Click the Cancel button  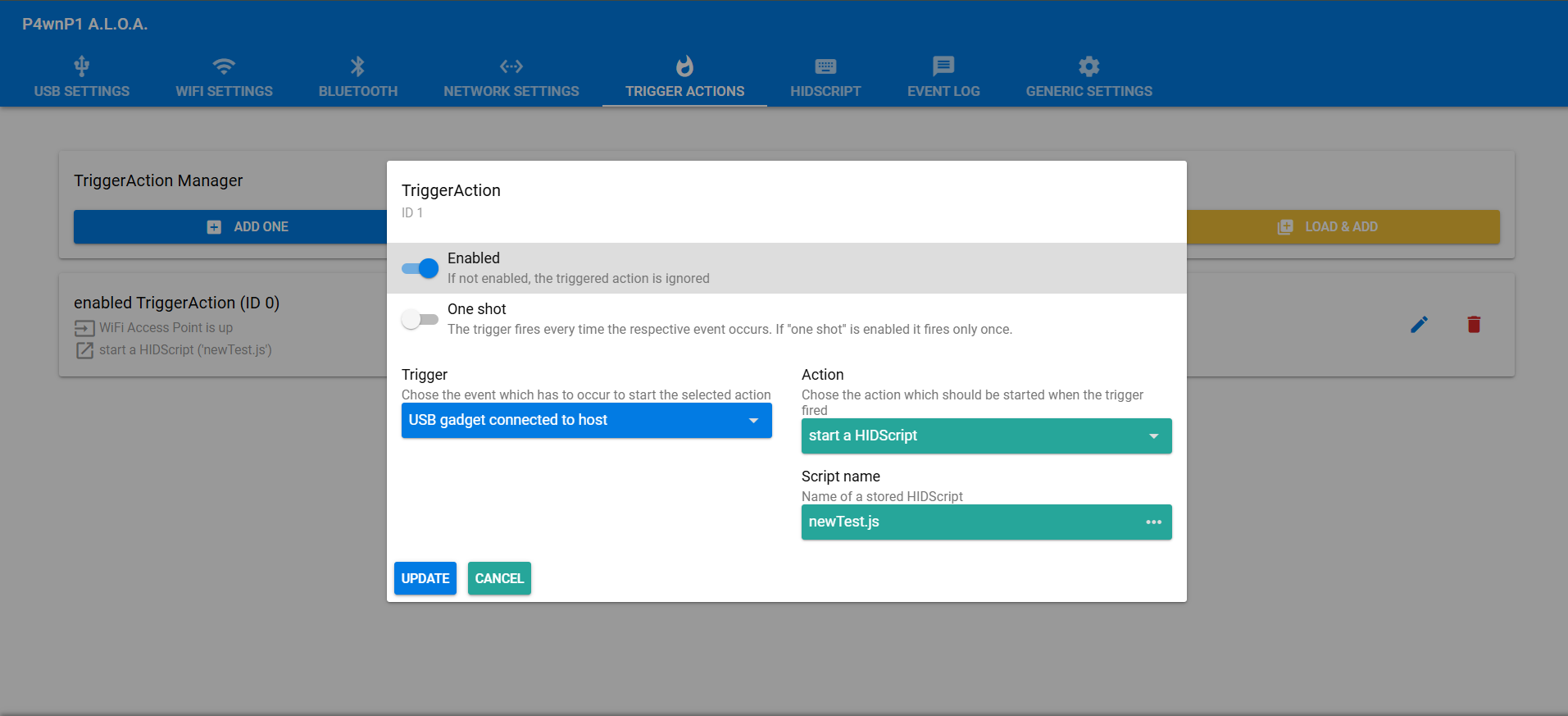[x=499, y=578]
